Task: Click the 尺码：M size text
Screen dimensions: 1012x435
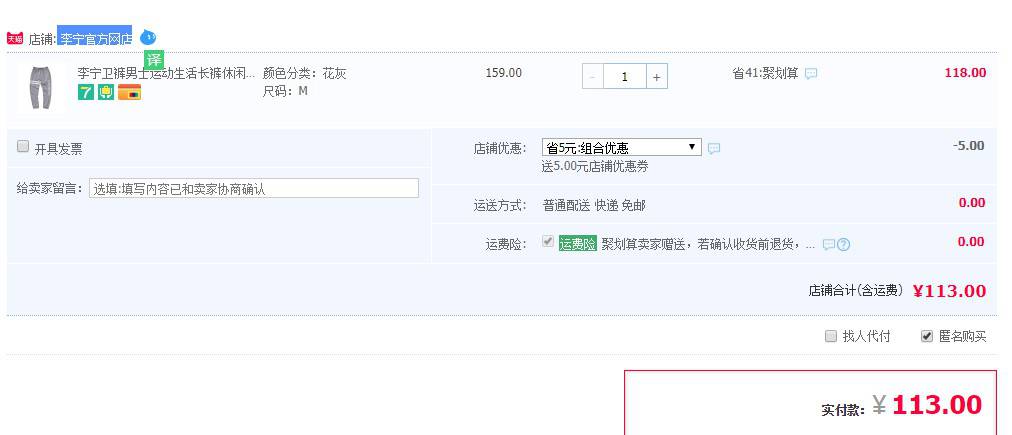Action: (x=285, y=91)
